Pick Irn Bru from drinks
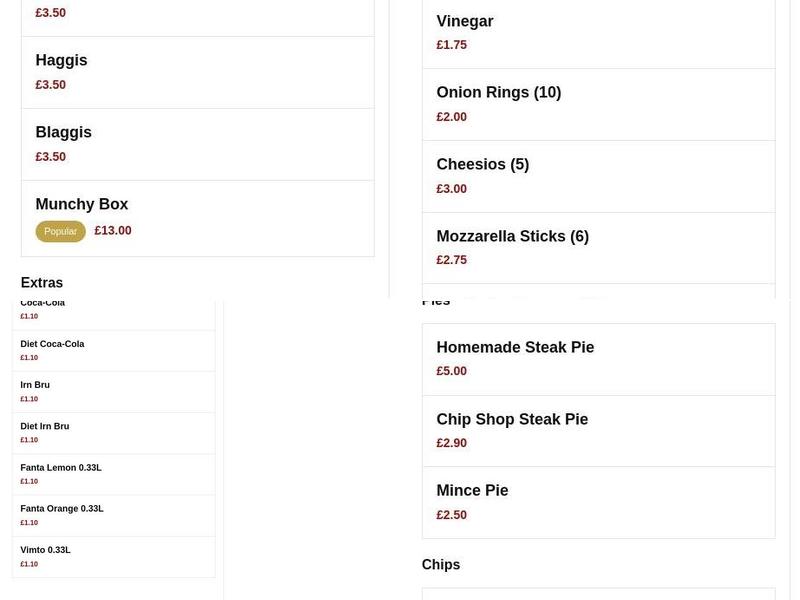 coord(35,385)
